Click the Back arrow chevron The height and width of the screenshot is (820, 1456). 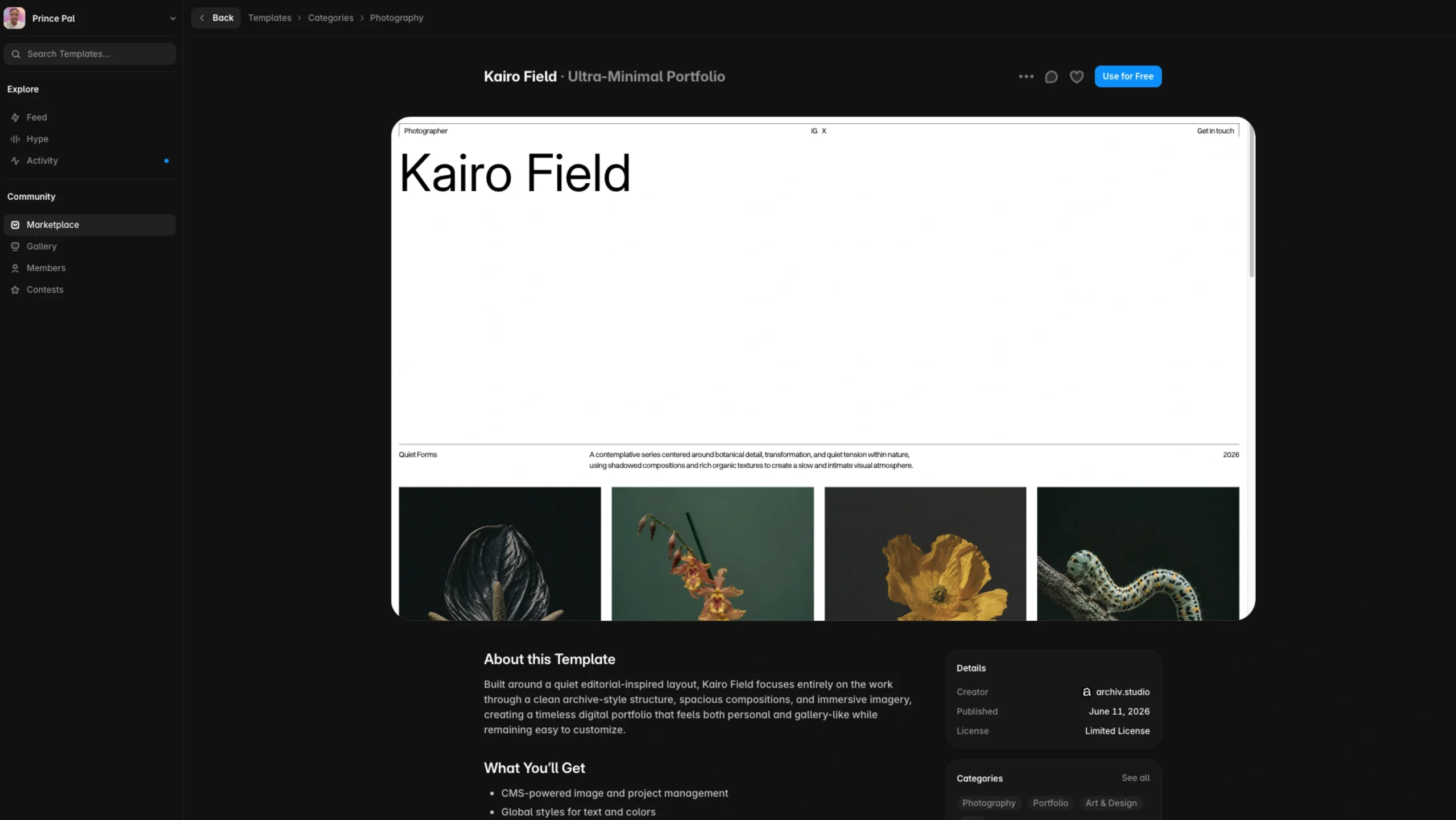(x=202, y=18)
